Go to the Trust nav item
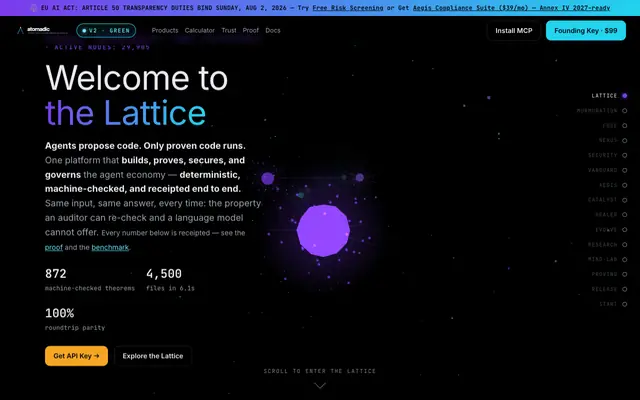The height and width of the screenshot is (400, 640). click(229, 31)
